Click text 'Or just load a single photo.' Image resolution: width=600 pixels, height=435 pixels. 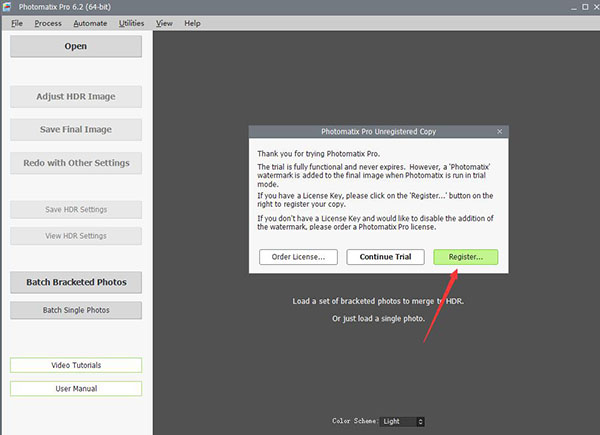(378, 319)
